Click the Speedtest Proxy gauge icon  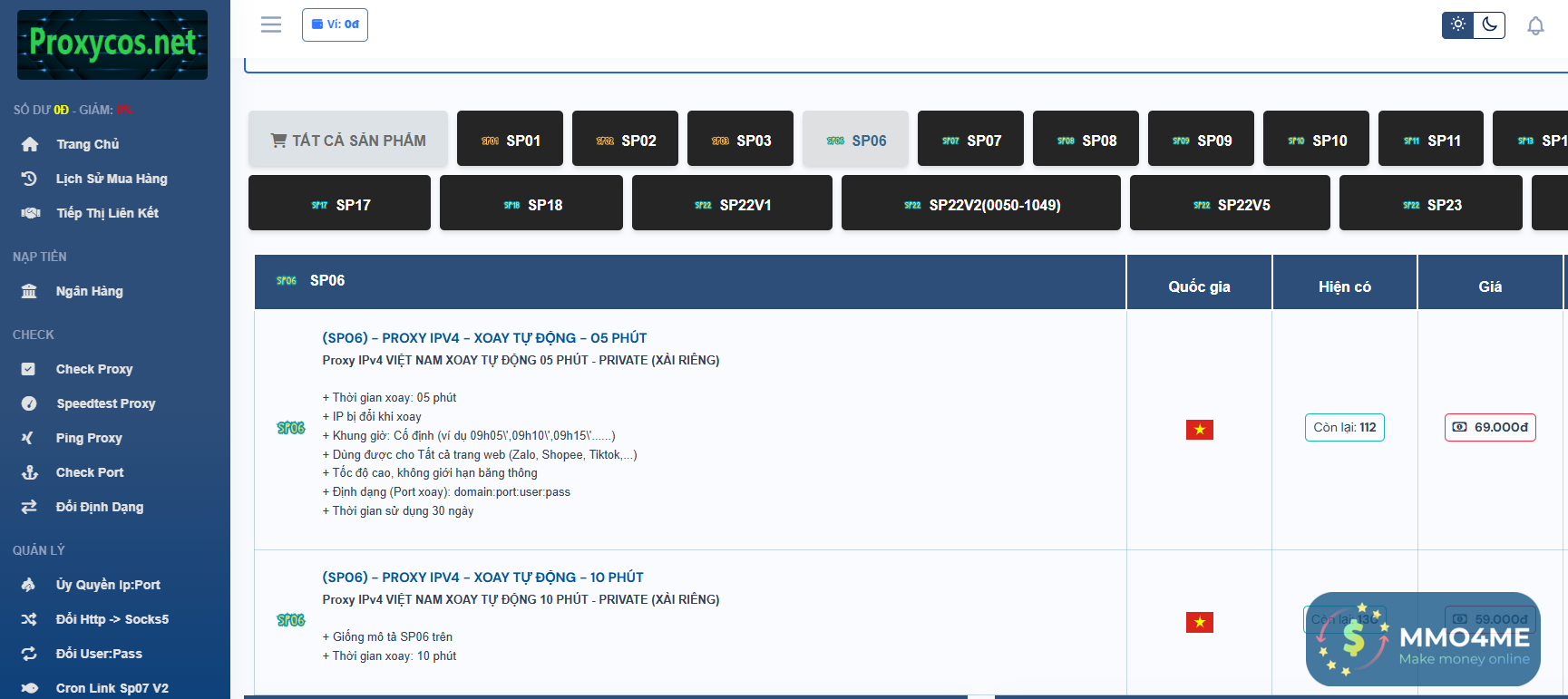point(29,403)
